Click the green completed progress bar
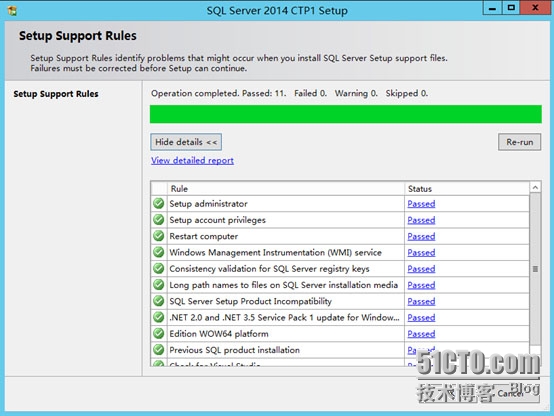Screen dimensions: 554x416 346,114
